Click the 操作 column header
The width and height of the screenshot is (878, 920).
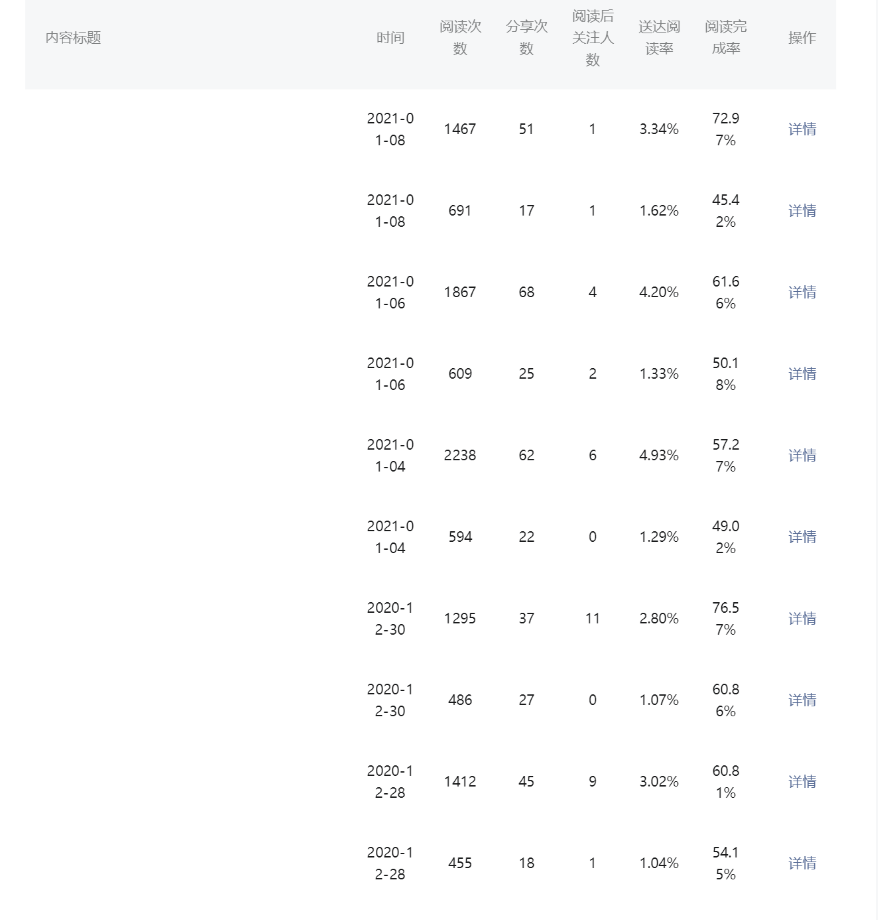pos(802,38)
